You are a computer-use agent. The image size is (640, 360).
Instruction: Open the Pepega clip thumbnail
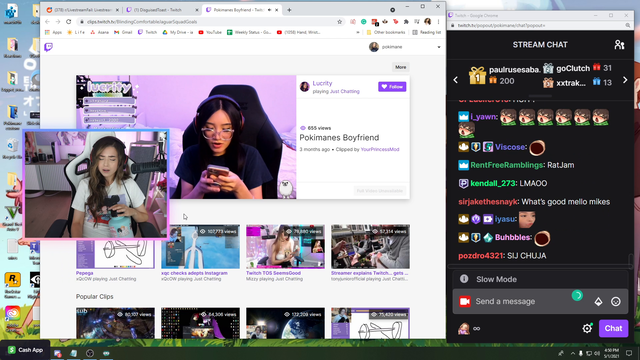(116, 253)
